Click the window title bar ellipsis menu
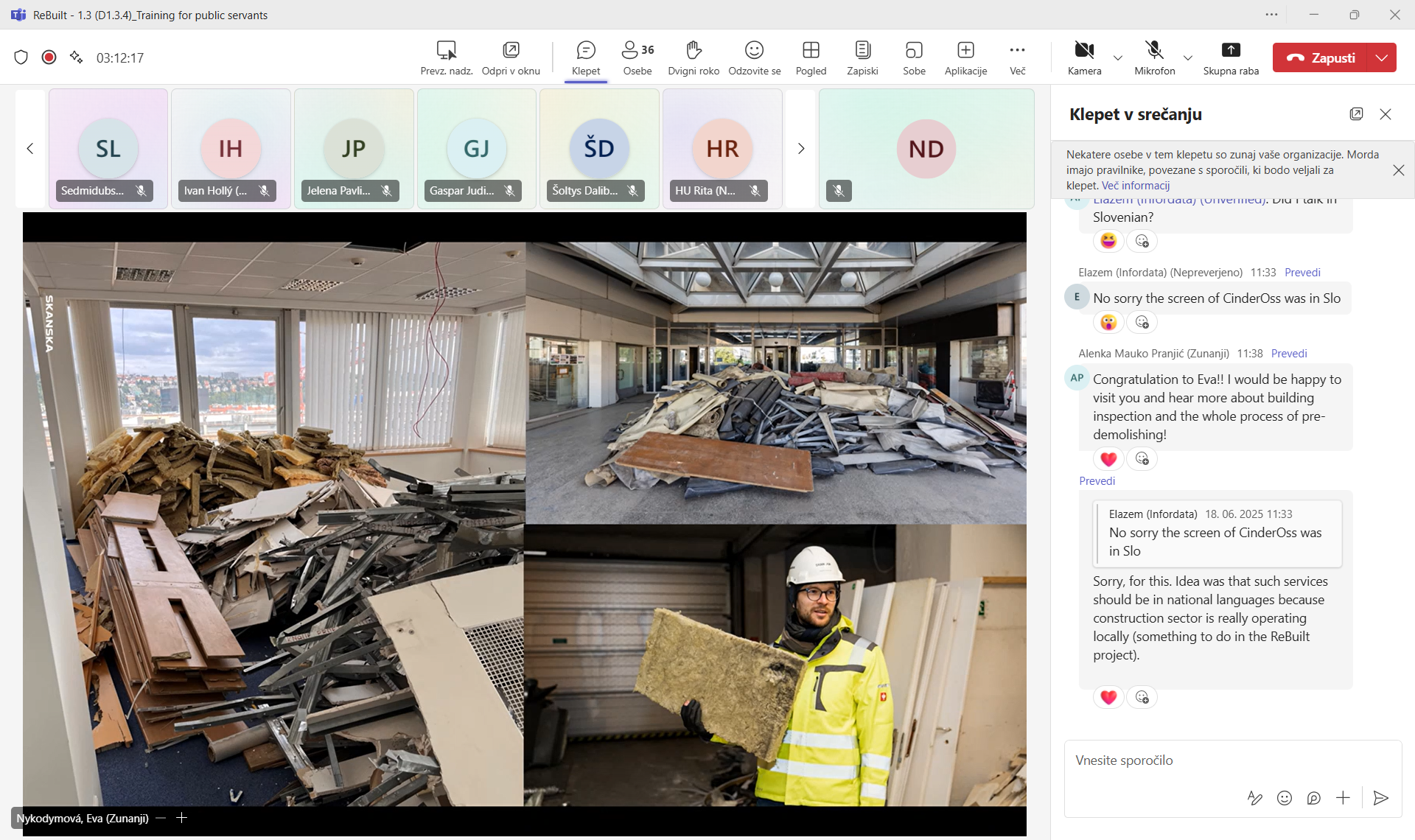The image size is (1415, 840). (x=1271, y=15)
